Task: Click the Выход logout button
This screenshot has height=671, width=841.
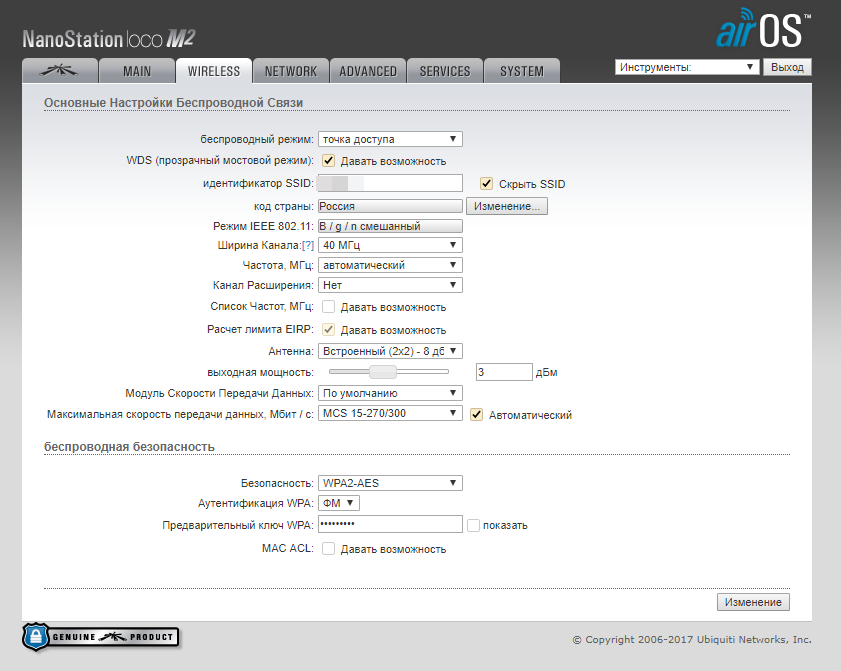Action: click(x=787, y=67)
